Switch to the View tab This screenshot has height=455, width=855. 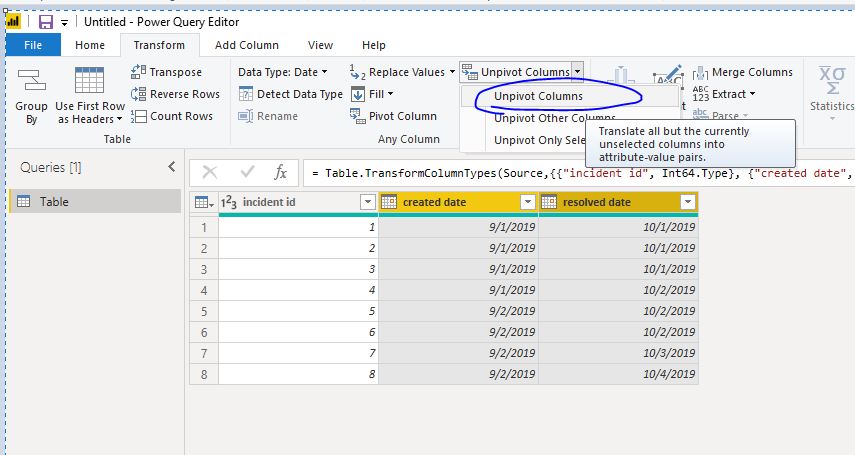tap(320, 45)
